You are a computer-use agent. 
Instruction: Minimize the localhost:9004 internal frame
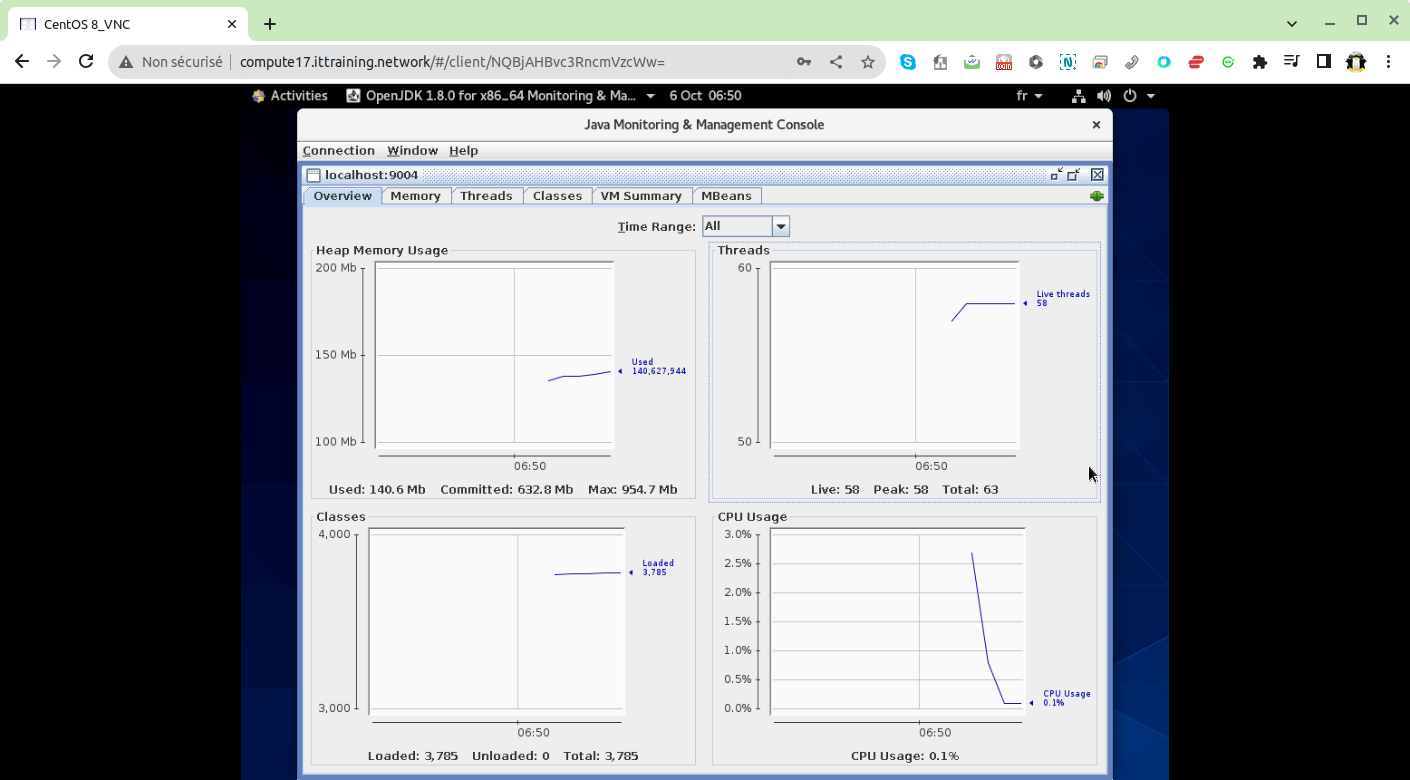click(1056, 175)
